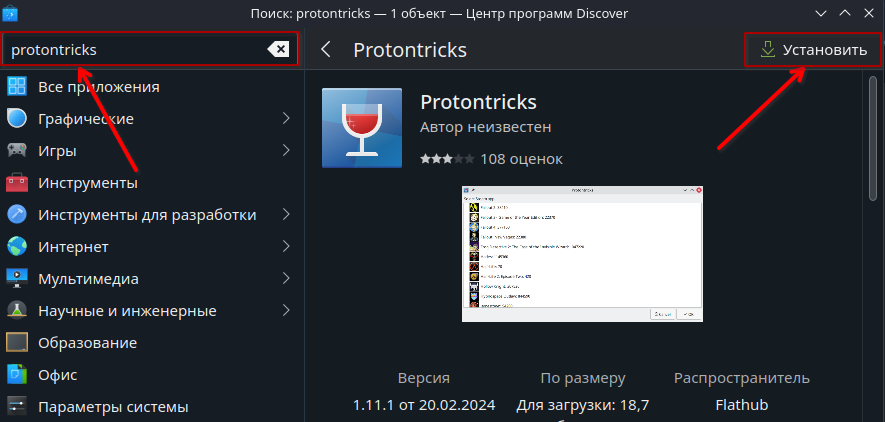Expand the Graphics category chevron
885x422 pixels.
pyautogui.click(x=286, y=119)
